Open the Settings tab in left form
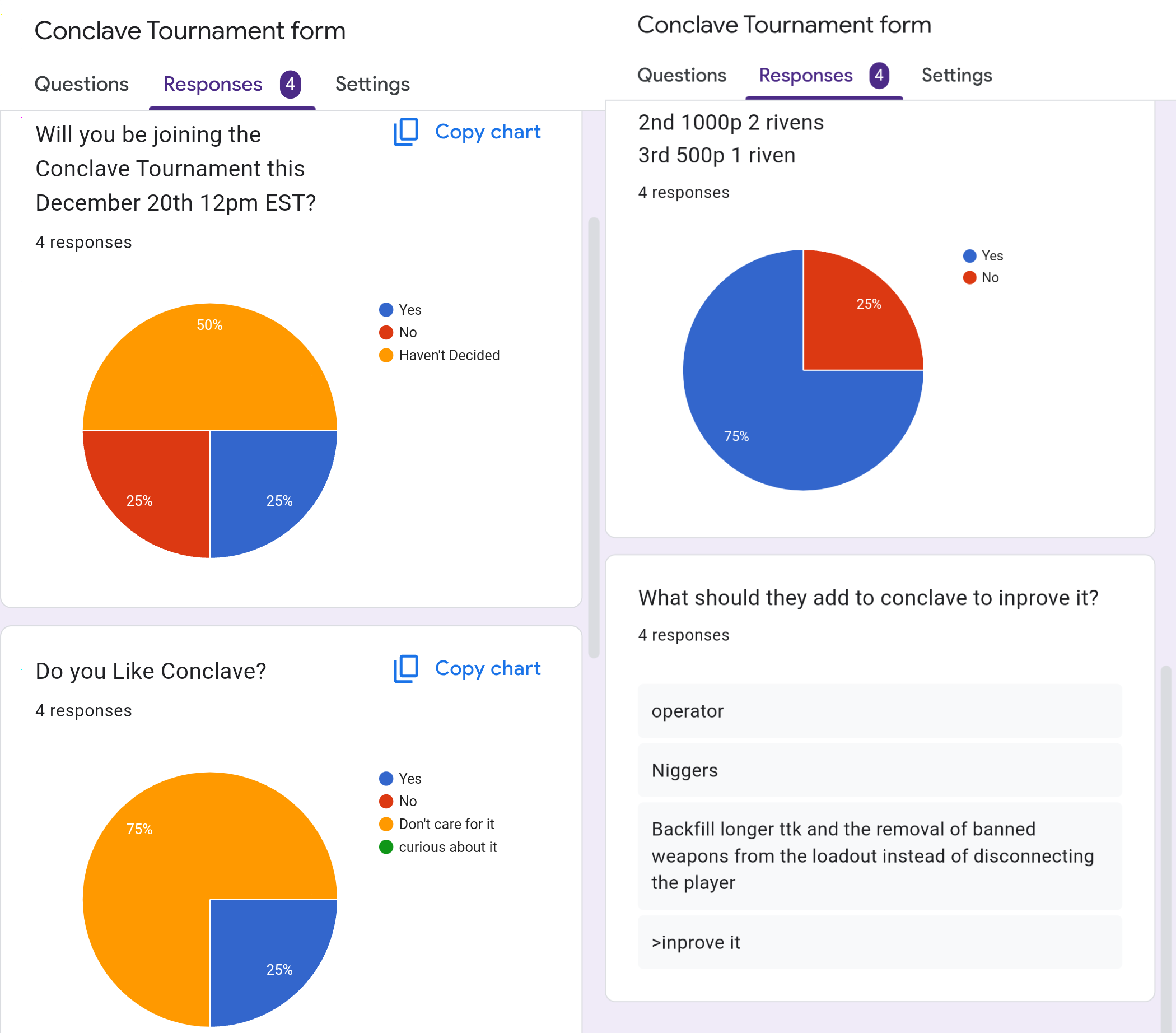Screen dimensions: 1176x1033 pyautogui.click(x=372, y=84)
